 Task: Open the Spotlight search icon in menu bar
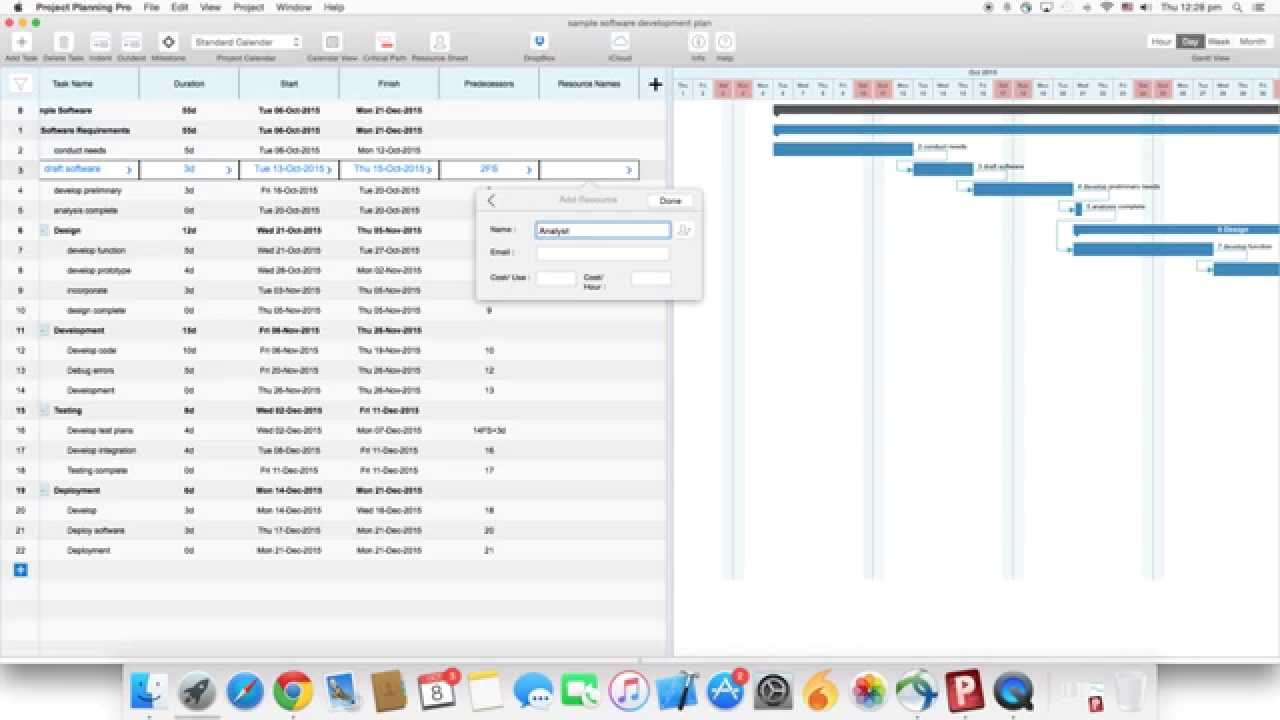[x=1236, y=7]
